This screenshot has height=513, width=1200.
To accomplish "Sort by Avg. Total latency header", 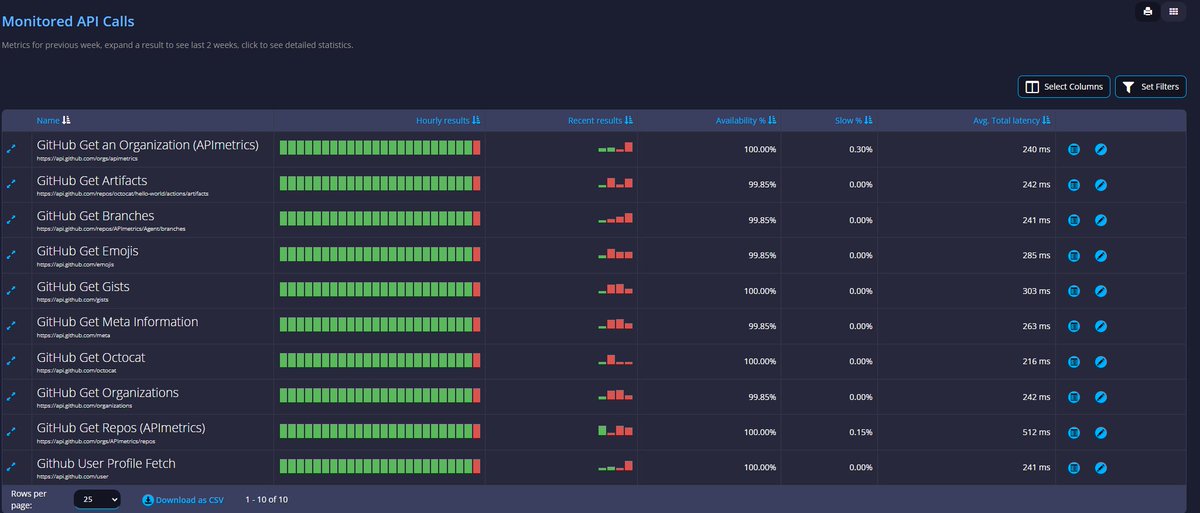I will click(x=1012, y=120).
